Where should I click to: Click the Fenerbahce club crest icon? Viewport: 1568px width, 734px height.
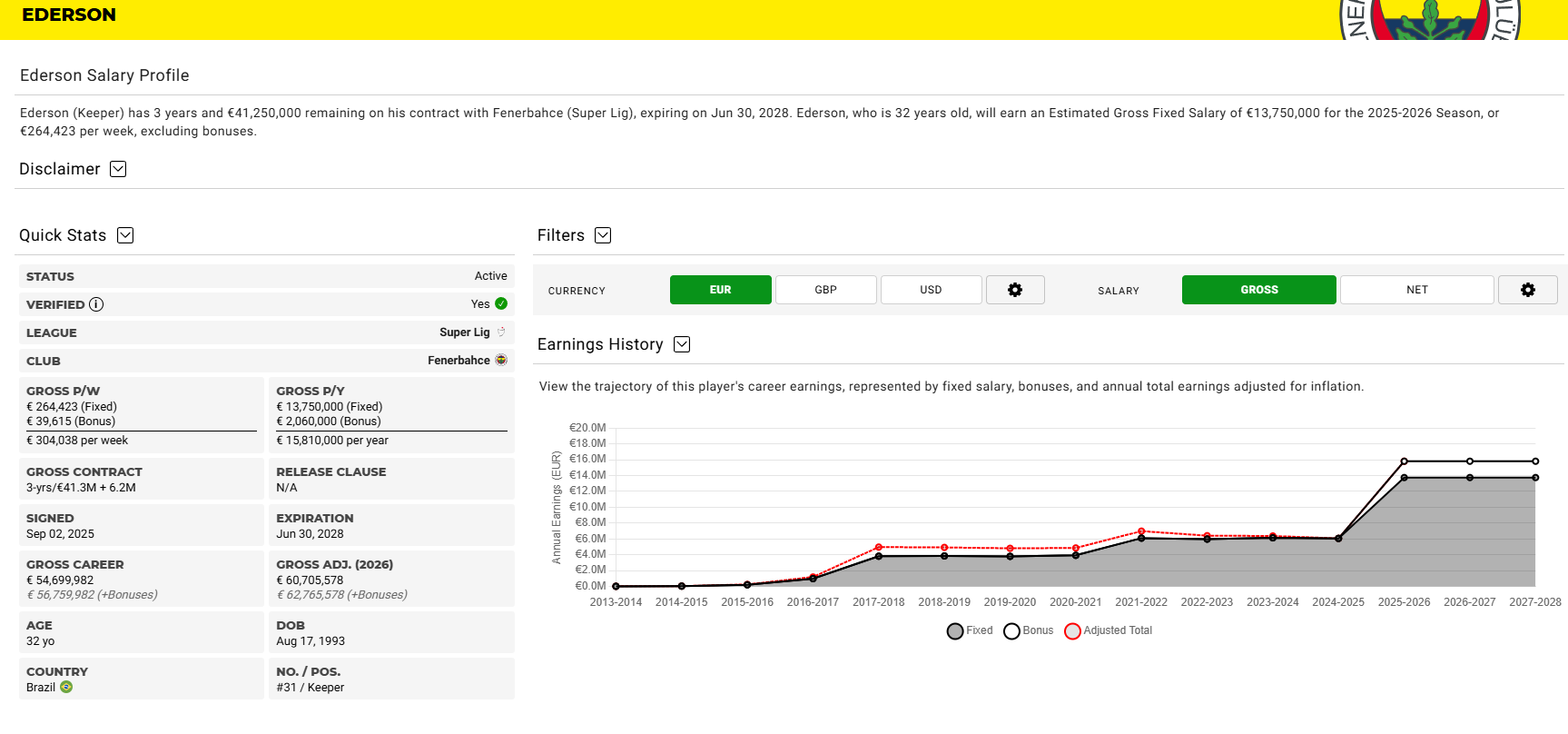(501, 361)
